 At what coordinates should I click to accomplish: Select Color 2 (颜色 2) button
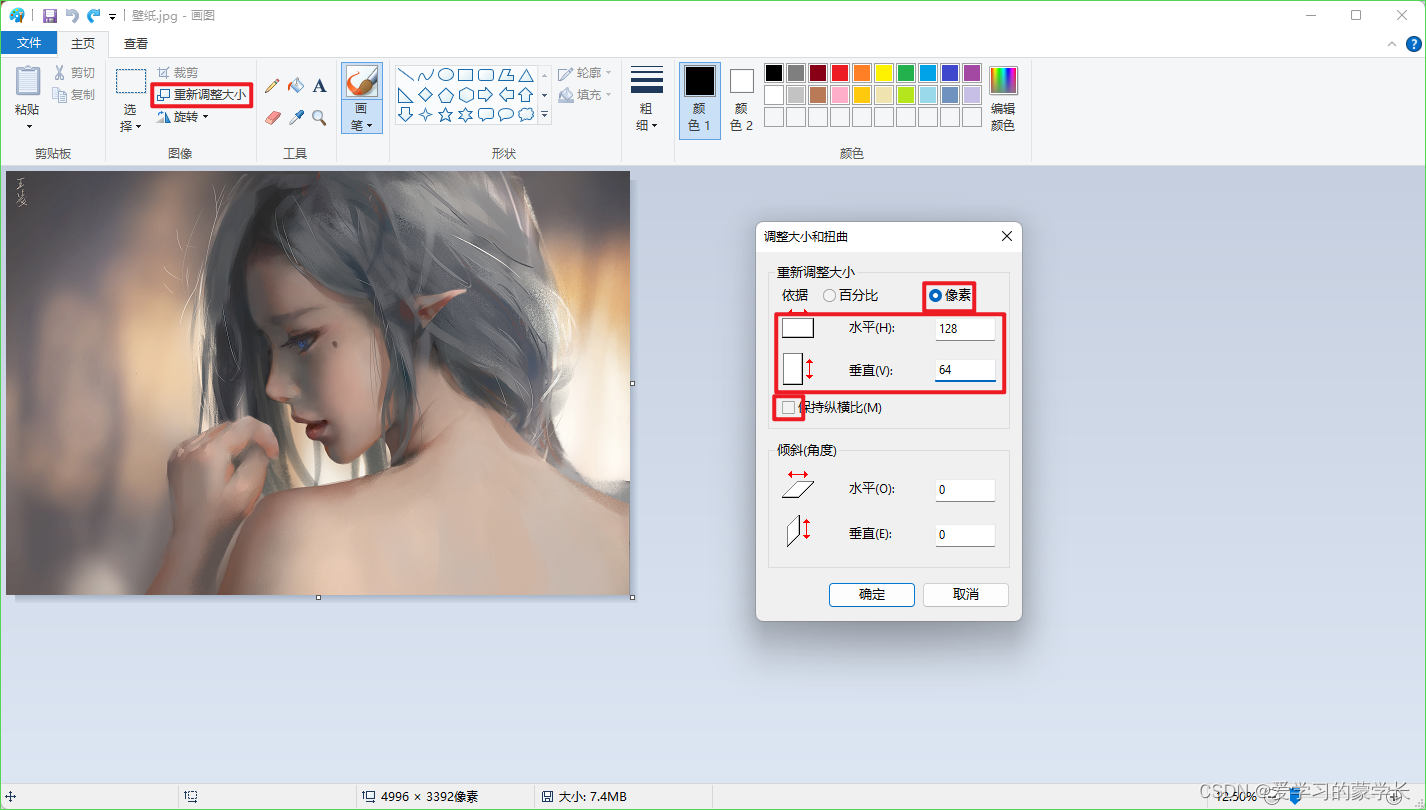741,99
